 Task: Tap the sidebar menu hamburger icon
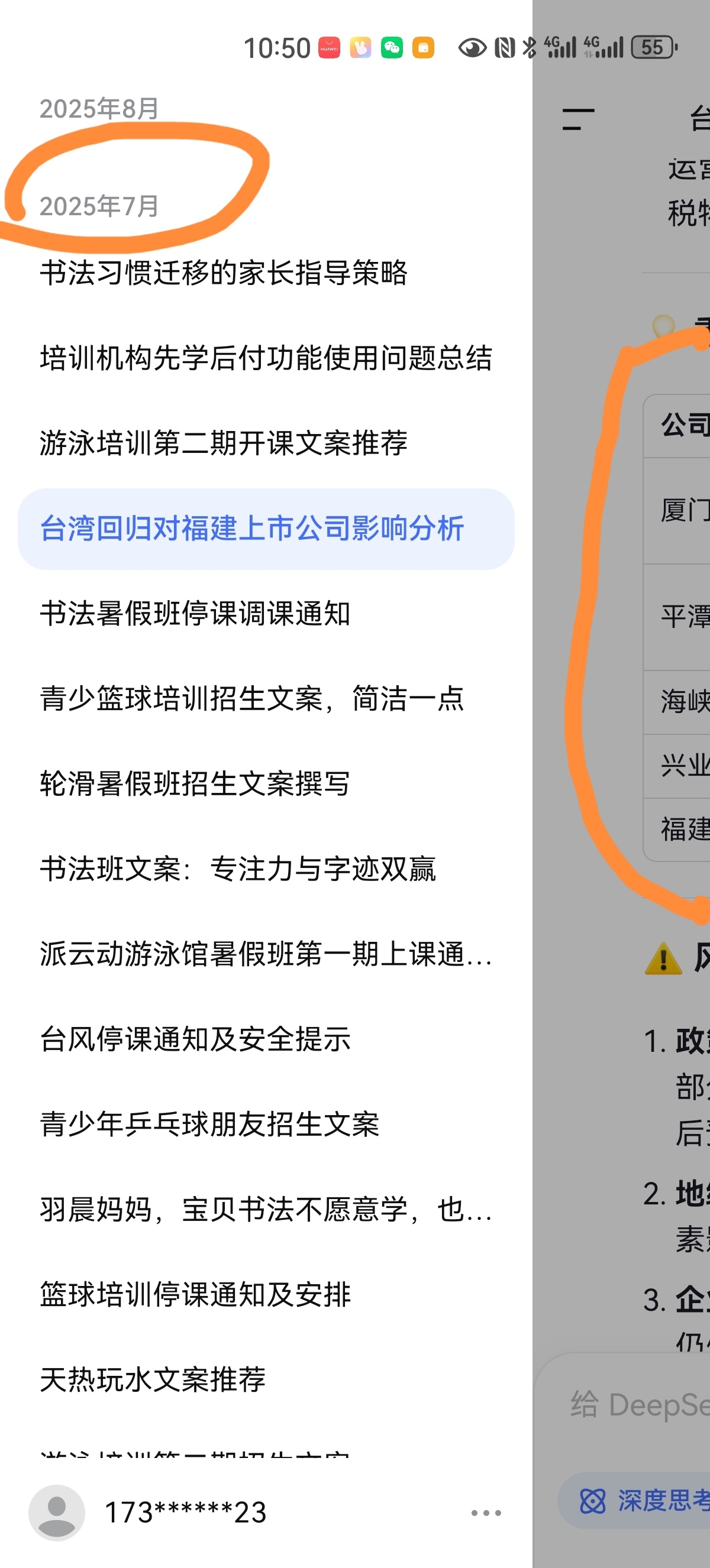[x=578, y=119]
